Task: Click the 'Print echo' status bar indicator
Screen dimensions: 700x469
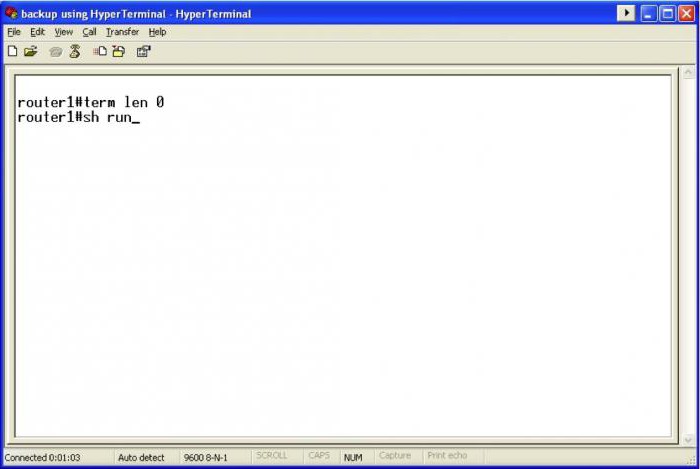Action: click(x=447, y=456)
